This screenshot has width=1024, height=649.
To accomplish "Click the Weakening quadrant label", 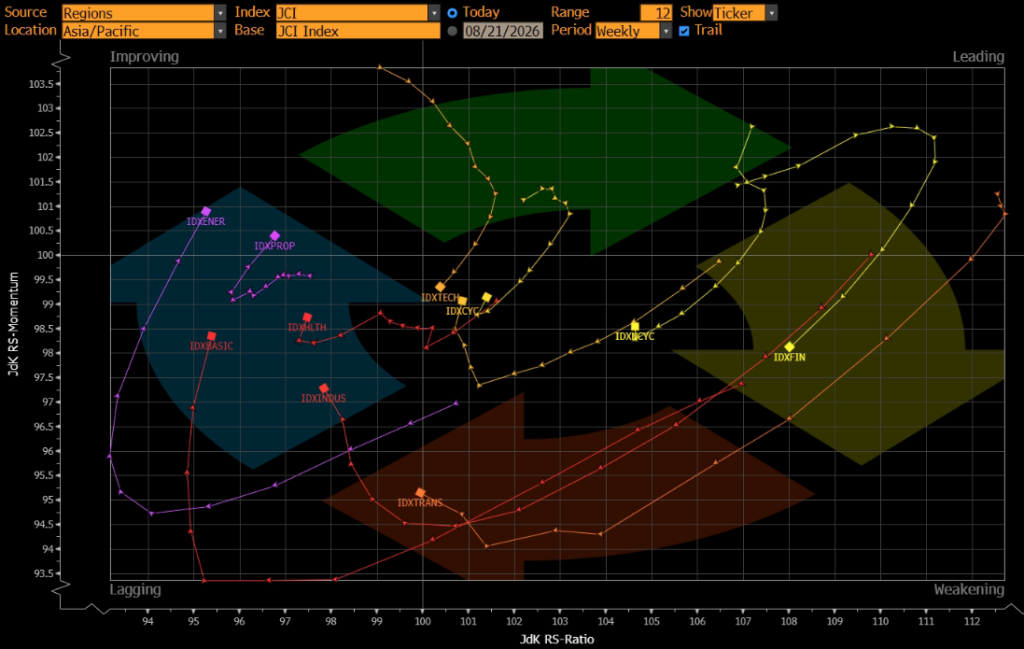I will click(x=968, y=590).
